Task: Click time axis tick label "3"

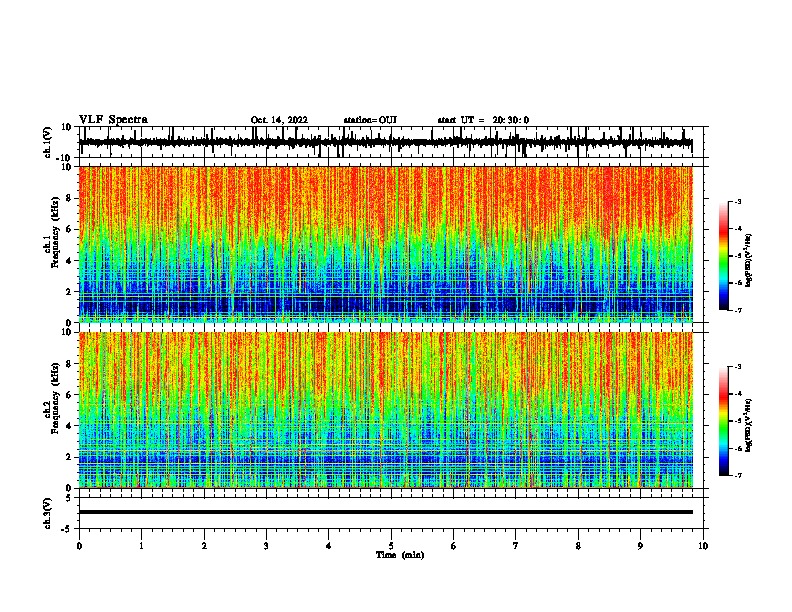Action: click(266, 546)
